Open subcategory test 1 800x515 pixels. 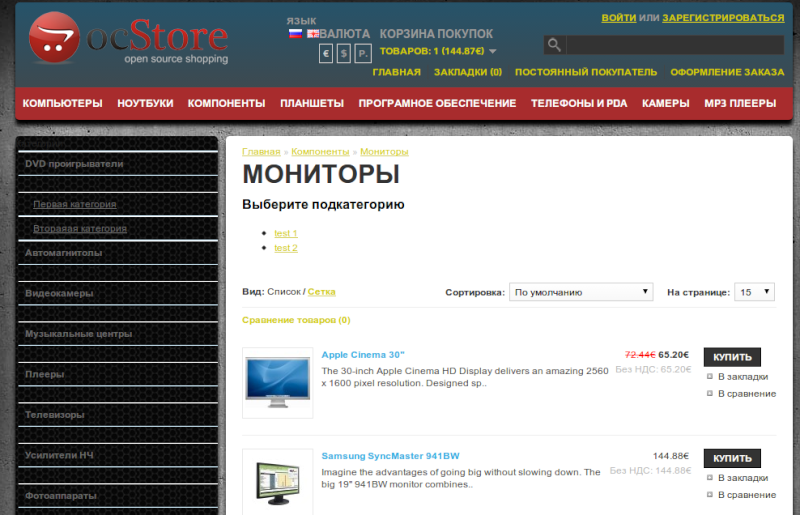click(286, 233)
